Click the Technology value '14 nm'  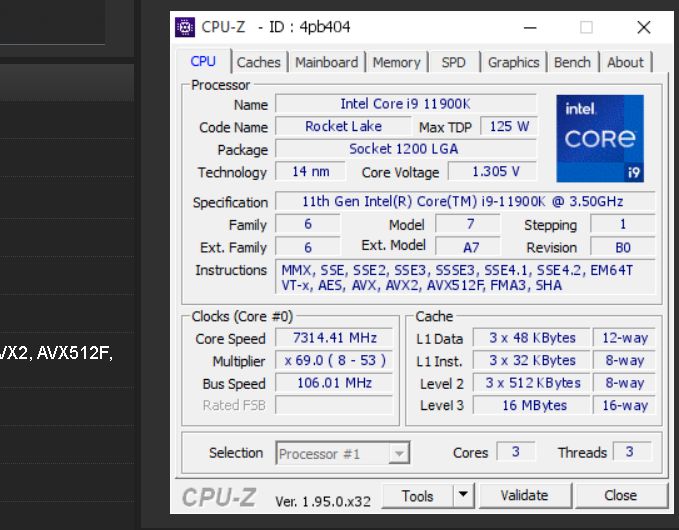310,171
